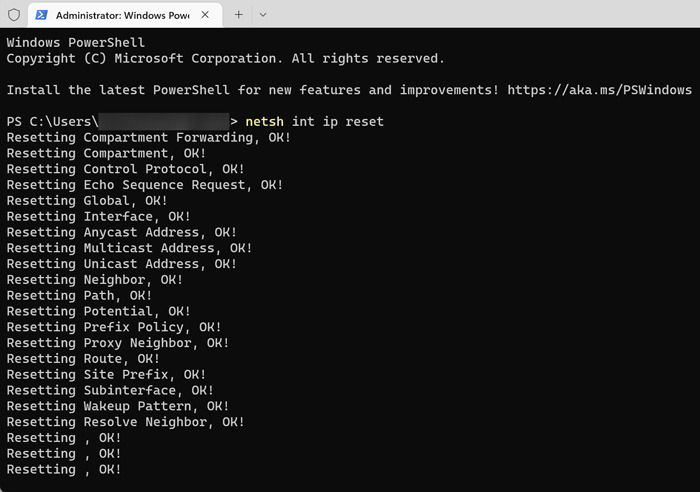Close the Administrator PowerShell tab

tap(205, 15)
